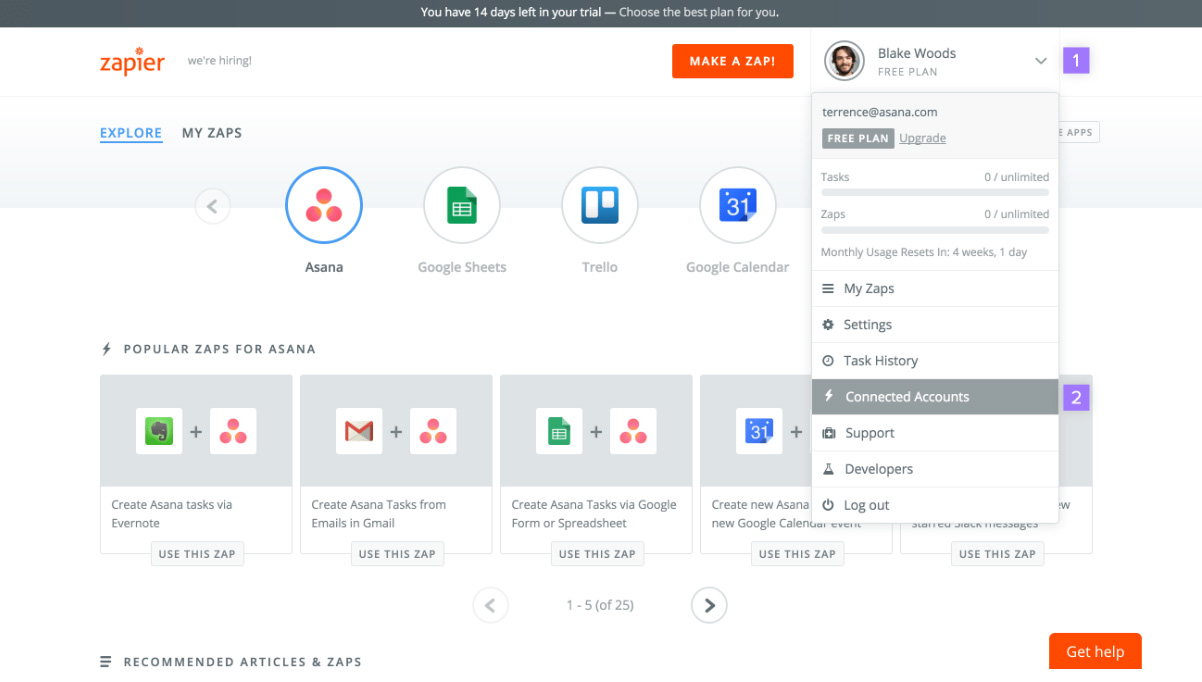Open the 'Choose the best plan for you' link

pyautogui.click(x=699, y=13)
